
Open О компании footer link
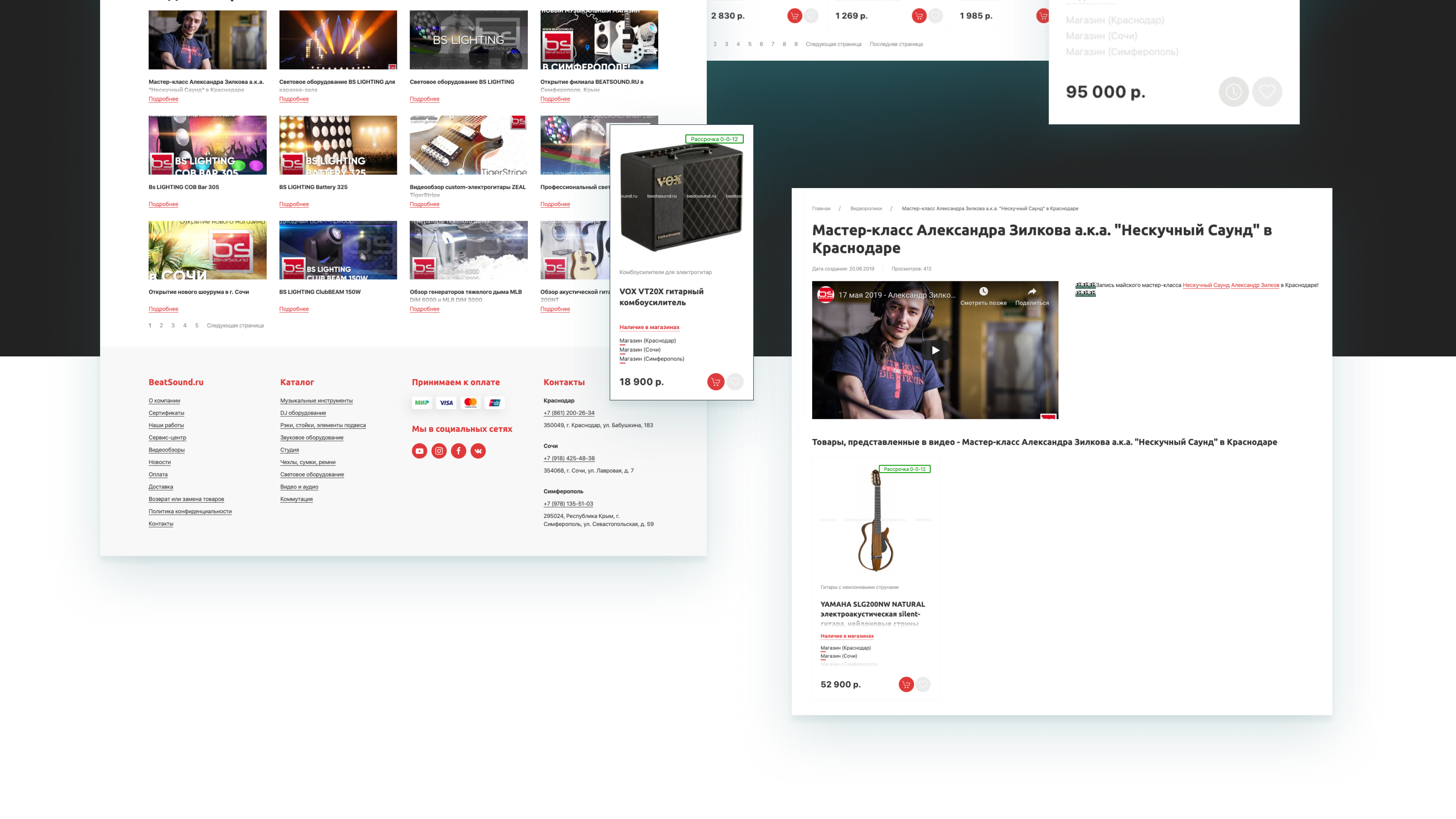[165, 401]
